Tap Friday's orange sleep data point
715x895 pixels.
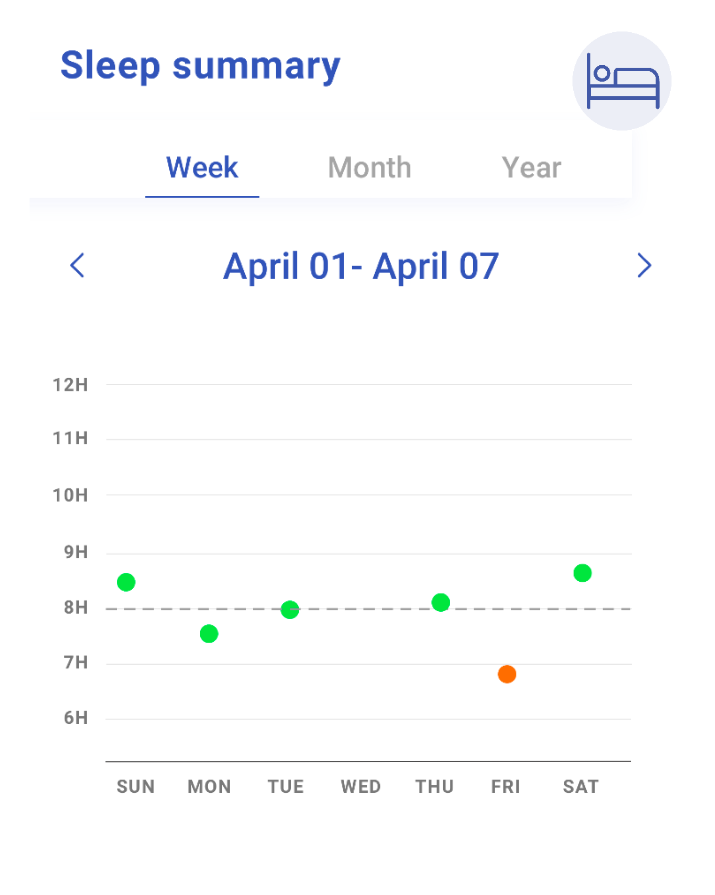point(507,674)
